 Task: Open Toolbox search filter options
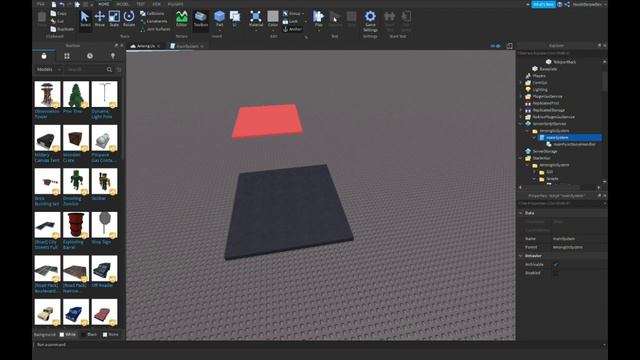(x=119, y=70)
